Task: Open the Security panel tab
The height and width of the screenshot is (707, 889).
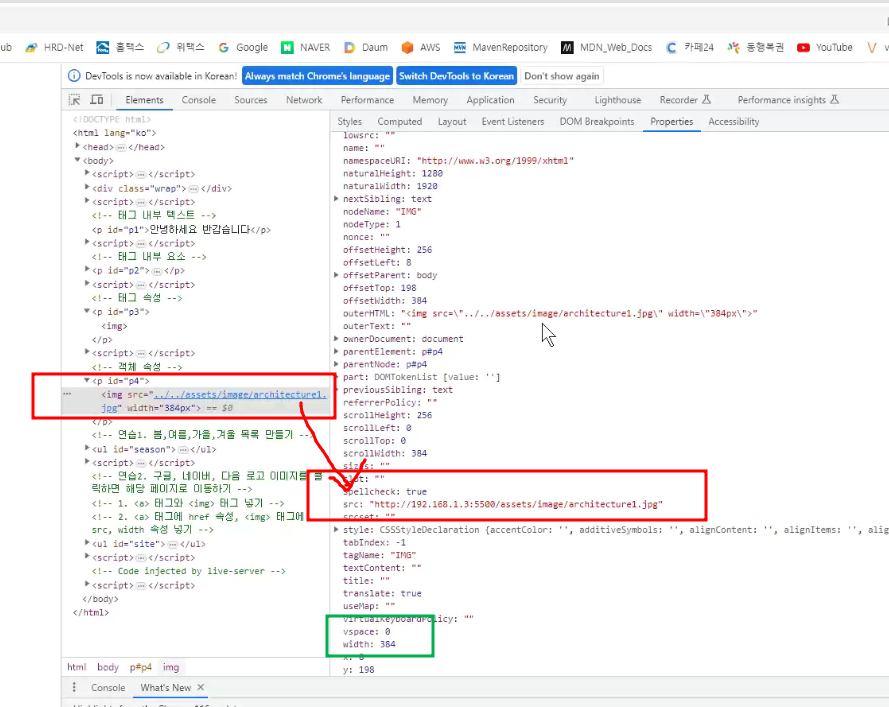Action: pyautogui.click(x=550, y=100)
